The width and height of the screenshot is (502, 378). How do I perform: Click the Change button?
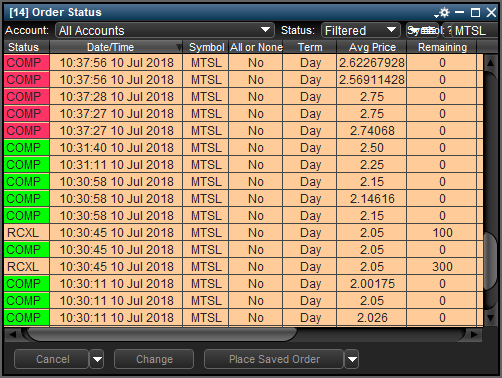[154, 359]
